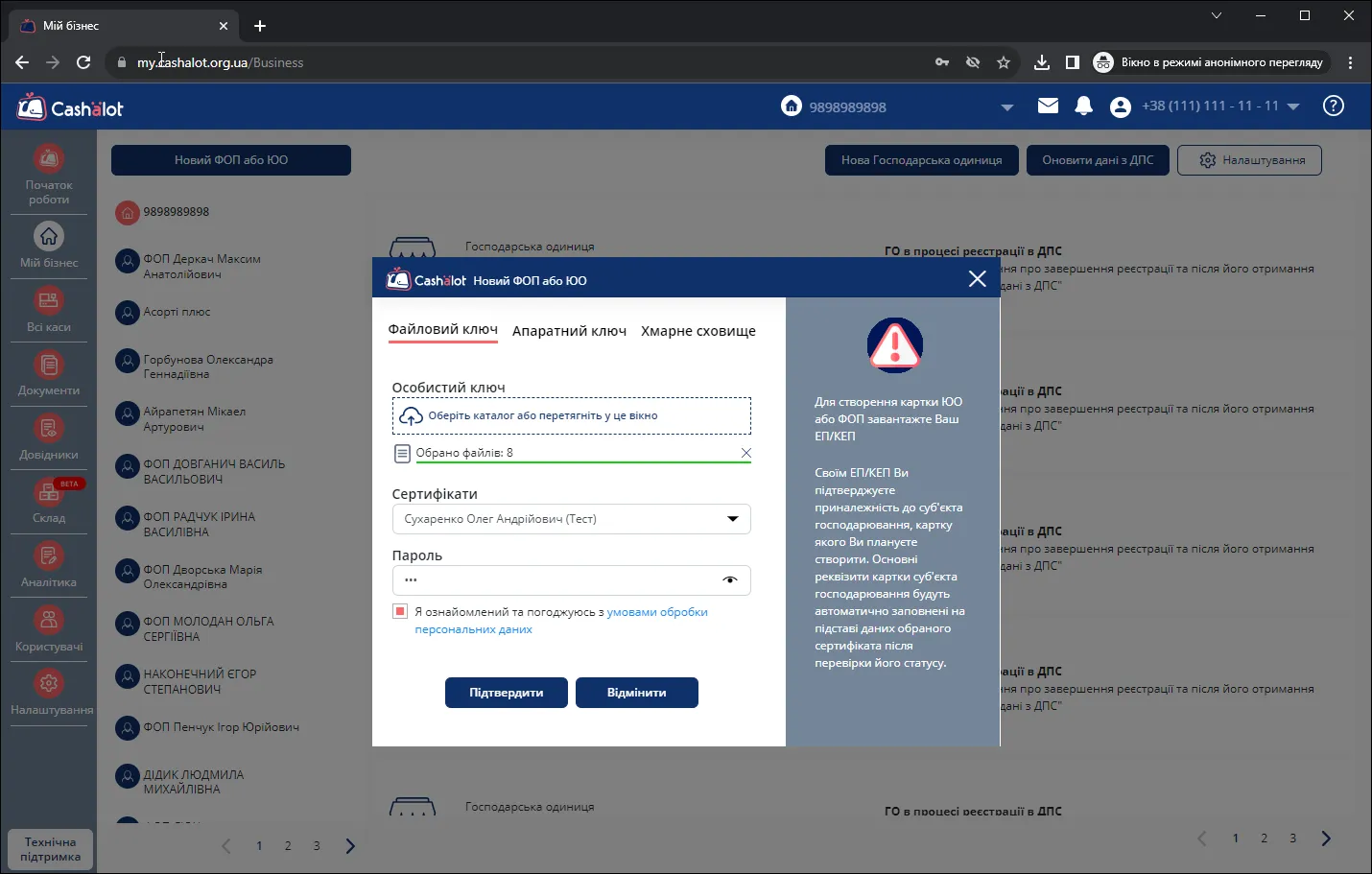Open Користувачі sidebar section
This screenshot has width=1372, height=874.
pyautogui.click(x=49, y=629)
